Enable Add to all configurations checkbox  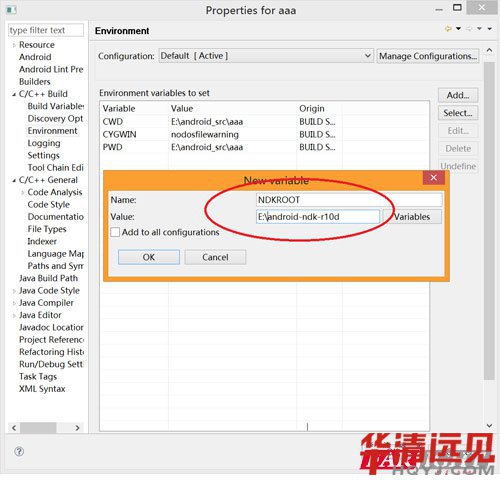tap(115, 232)
